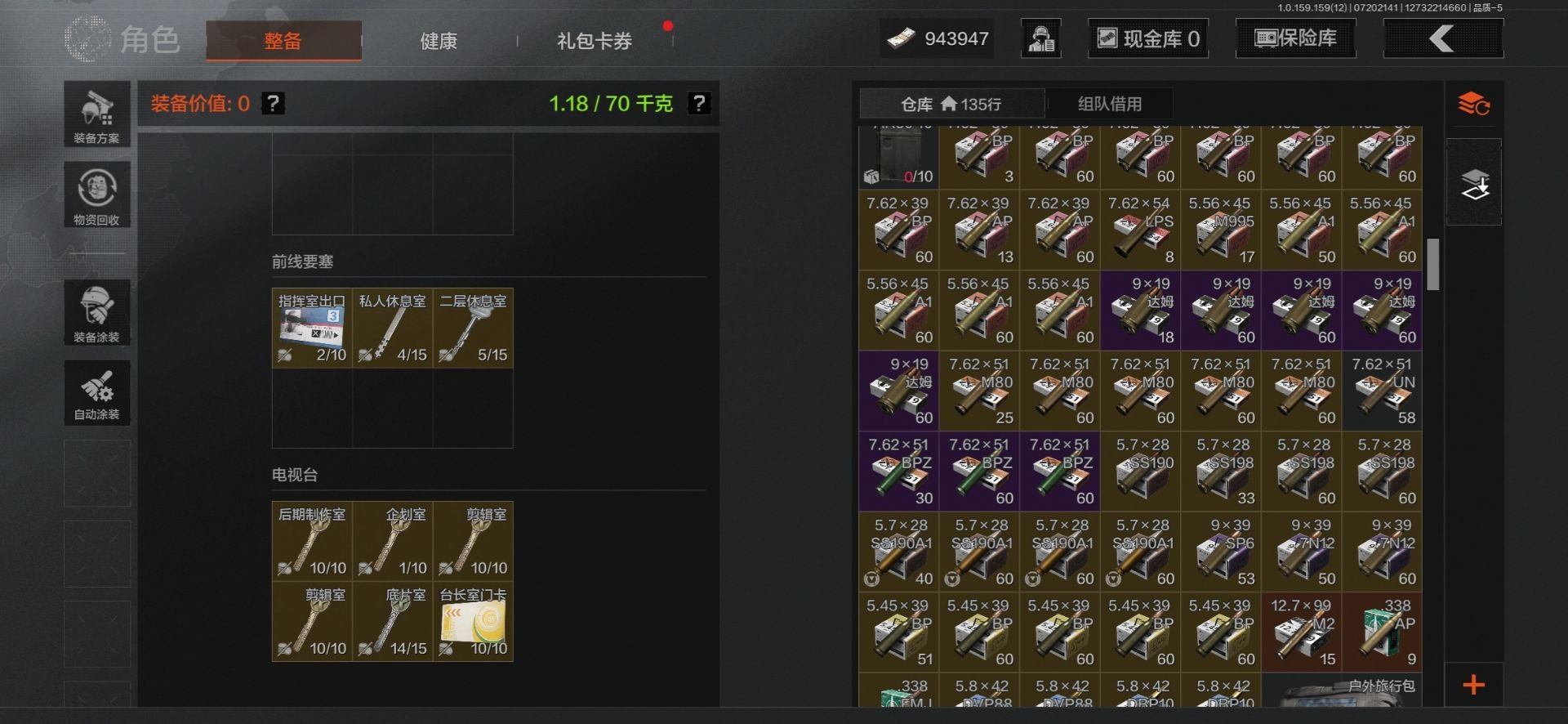Go back using the left arrow button
Viewport: 1568px width, 724px height.
1443,38
